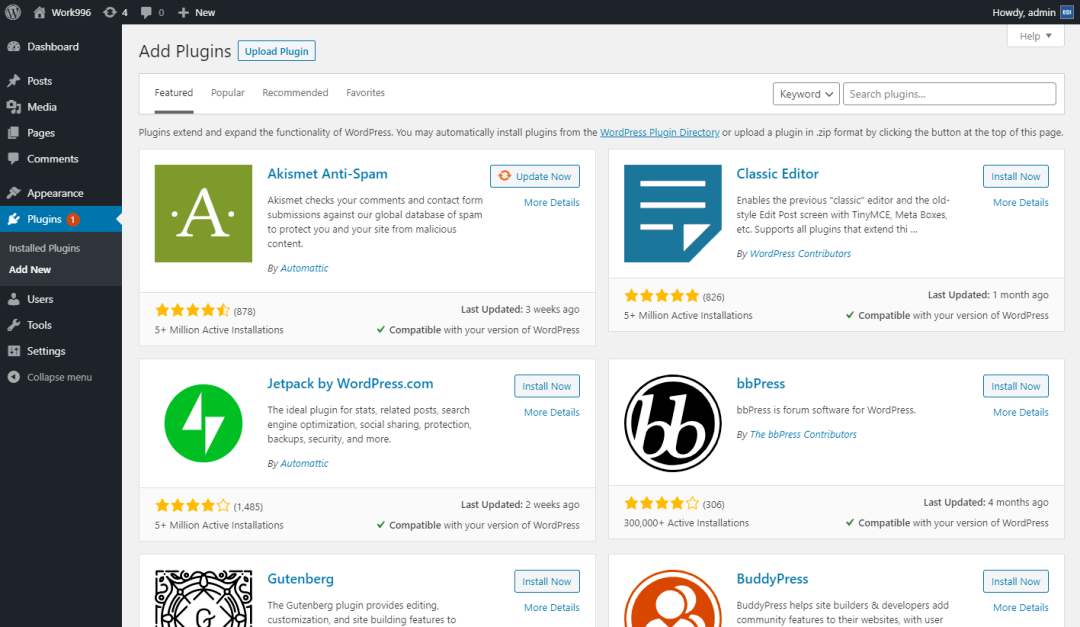Click the Jetpack lightning bolt logo

203,423
